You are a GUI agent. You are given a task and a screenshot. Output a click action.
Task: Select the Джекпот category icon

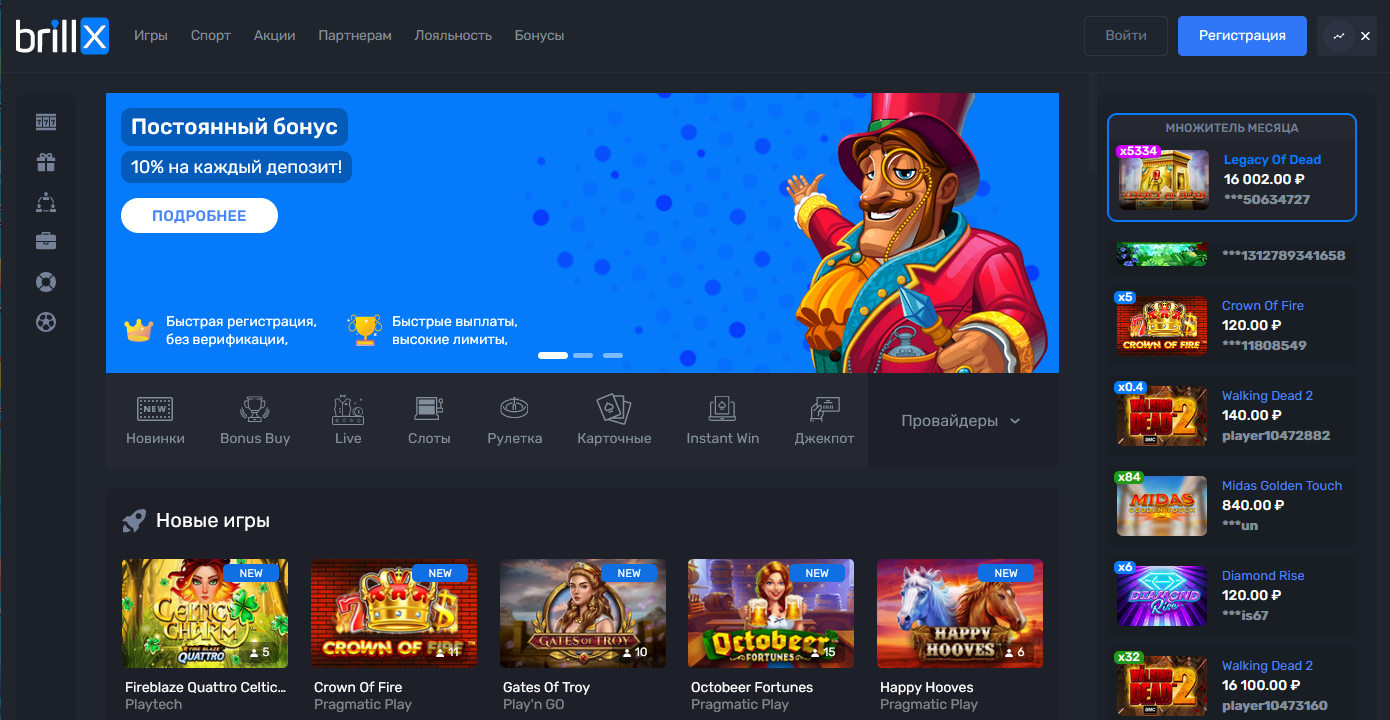pyautogui.click(x=825, y=408)
